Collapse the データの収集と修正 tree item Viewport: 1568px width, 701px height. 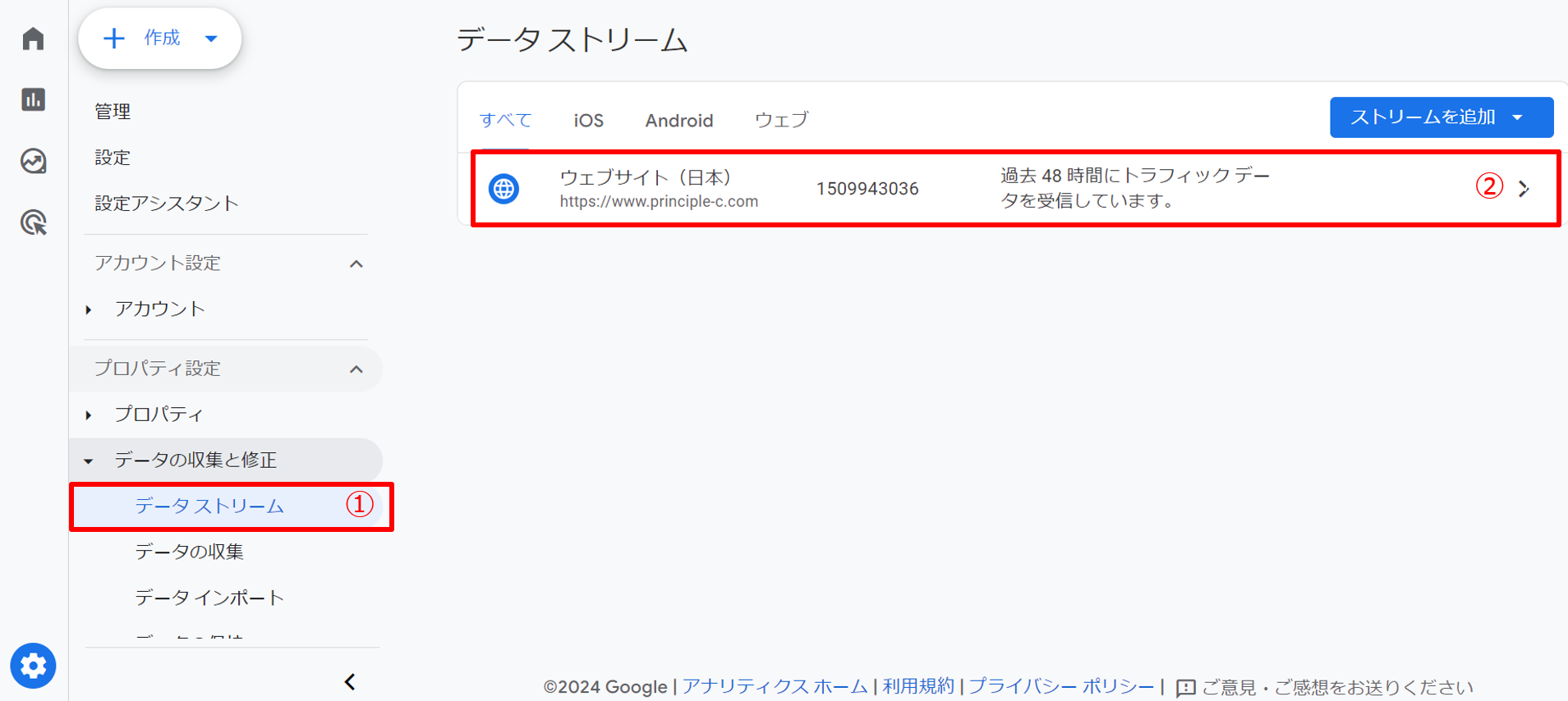click(x=89, y=460)
